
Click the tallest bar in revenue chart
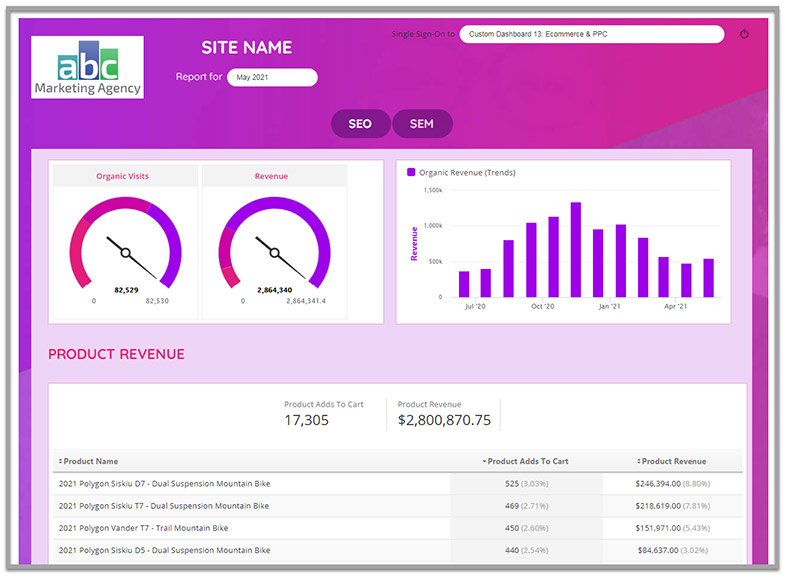click(576, 249)
